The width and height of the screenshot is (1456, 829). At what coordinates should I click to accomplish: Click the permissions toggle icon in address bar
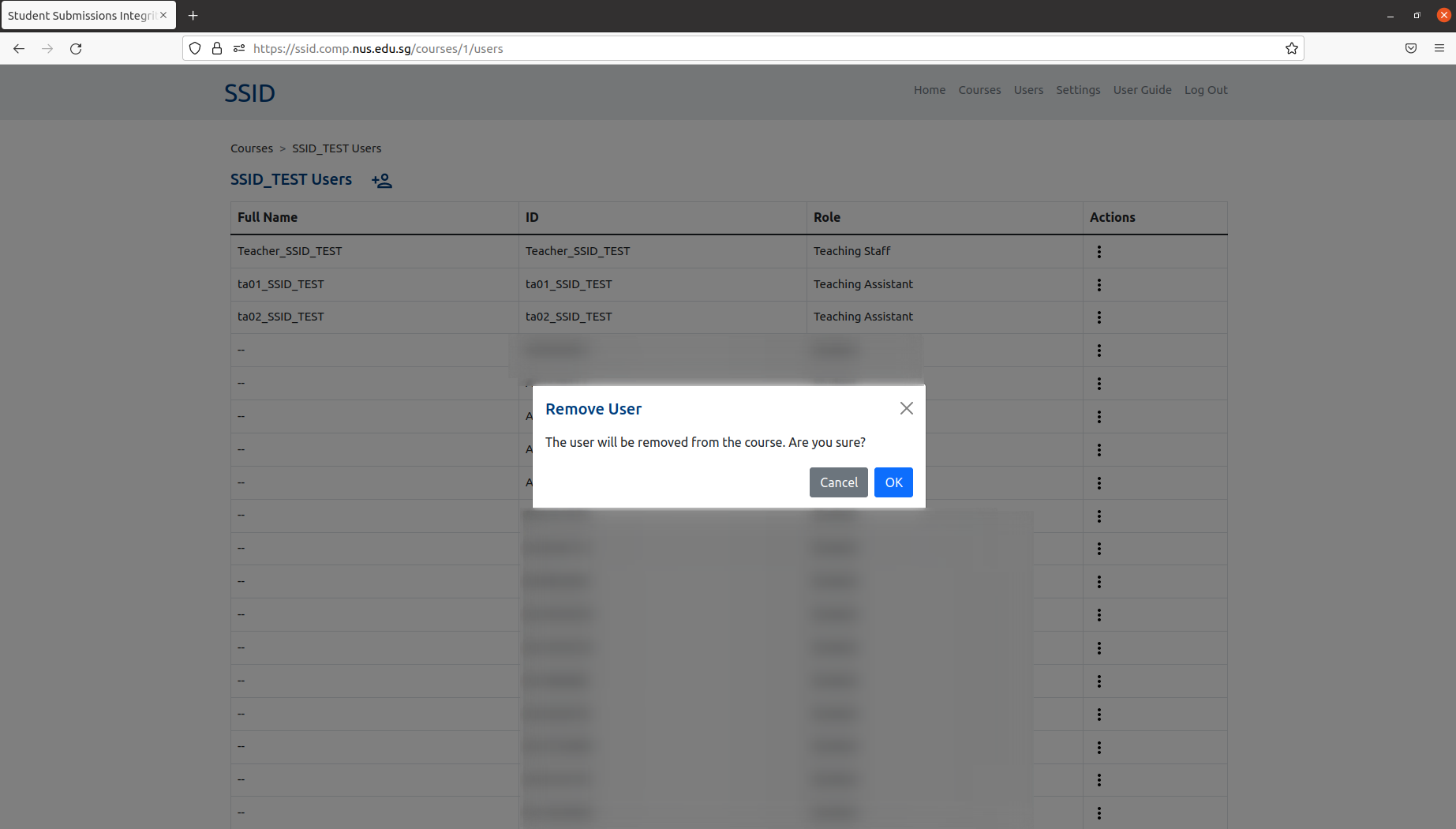[238, 48]
